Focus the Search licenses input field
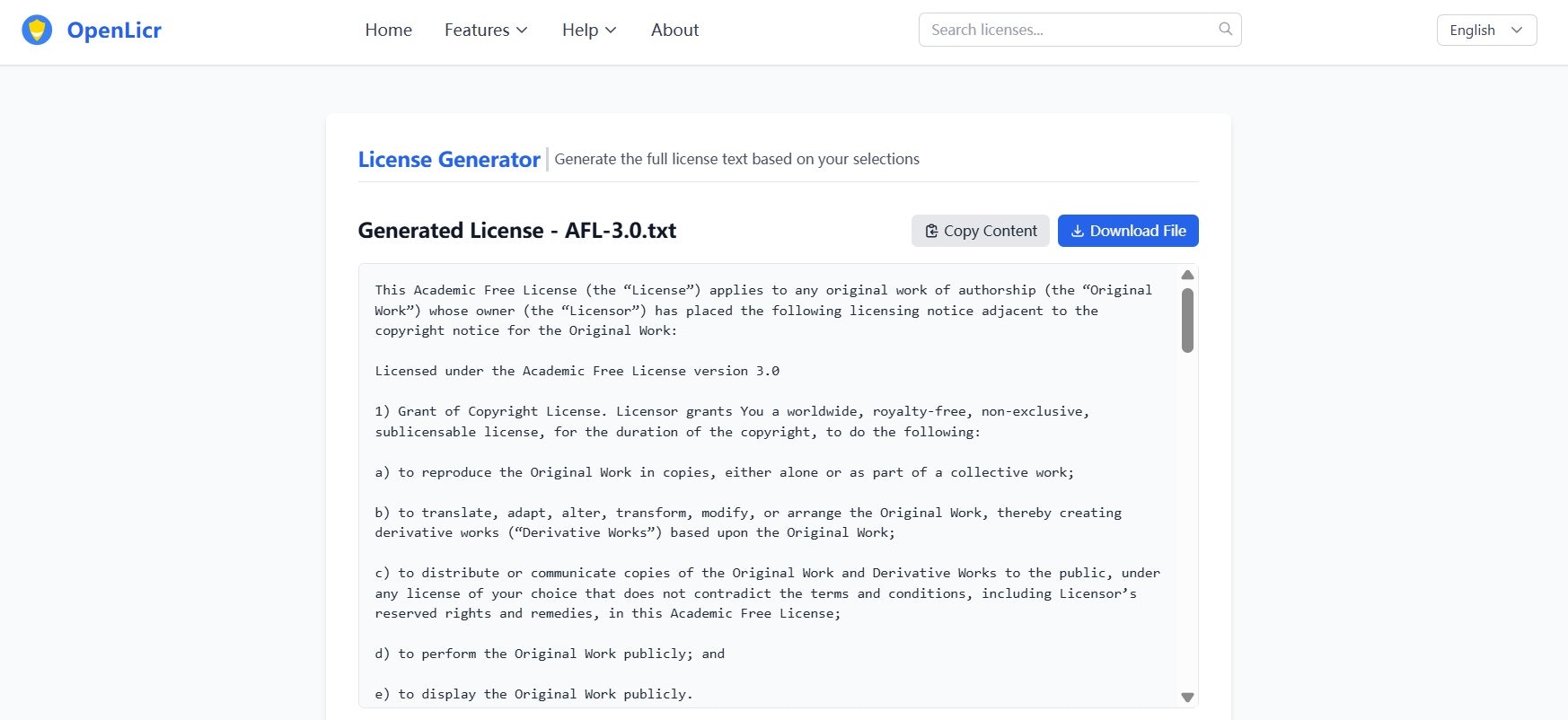This screenshot has height=720, width=1568. 1079,30
